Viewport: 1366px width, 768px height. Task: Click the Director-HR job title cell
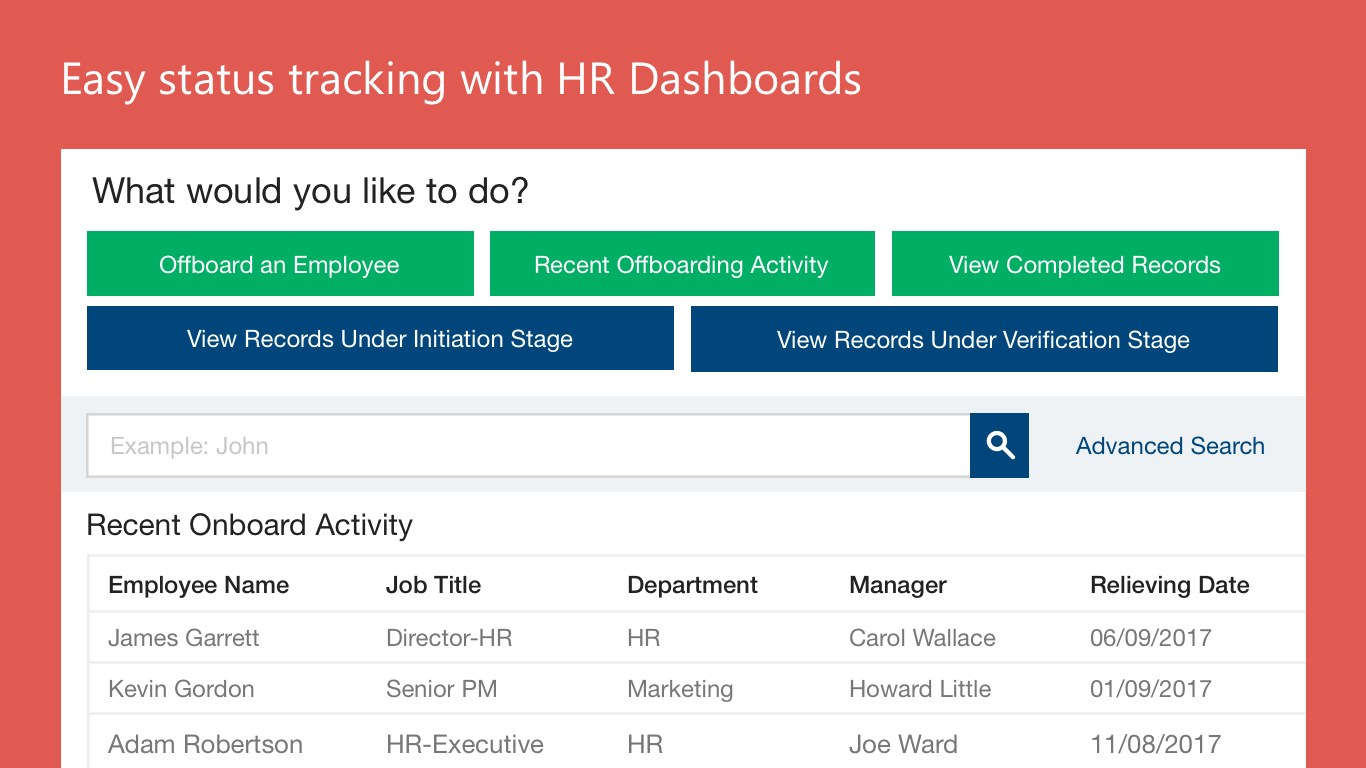(x=449, y=638)
